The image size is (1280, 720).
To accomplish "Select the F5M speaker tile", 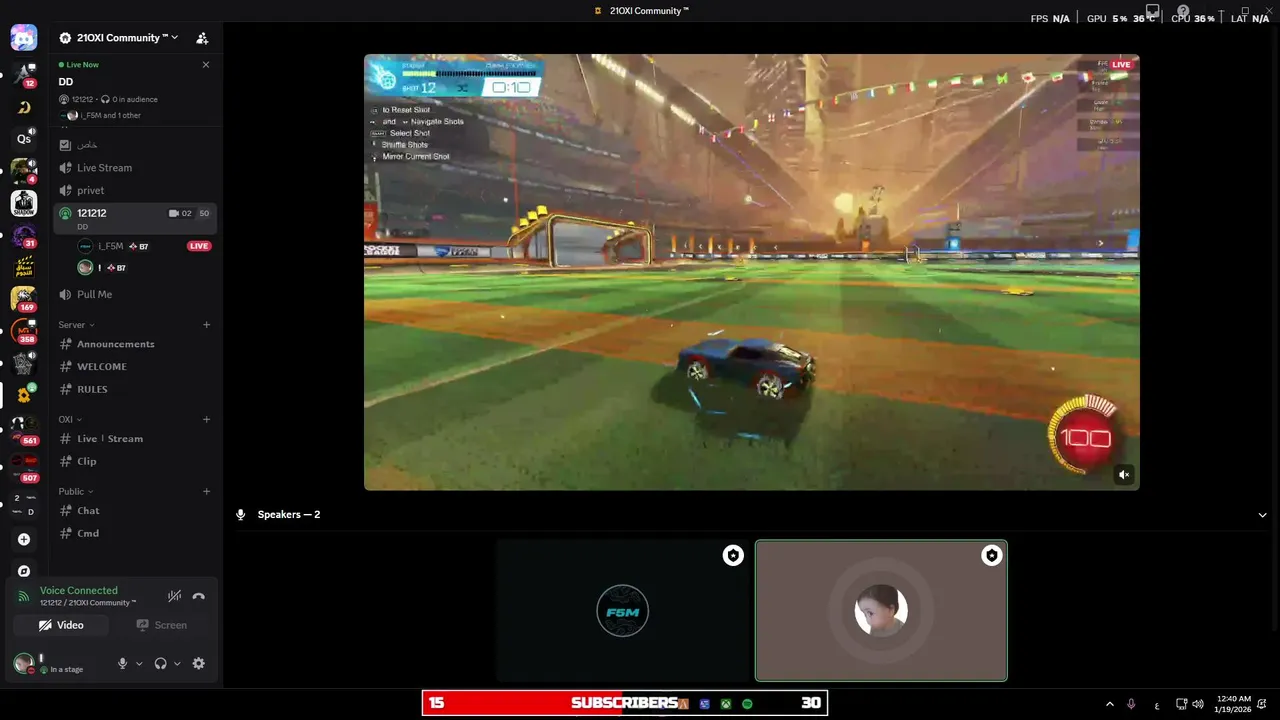I will [623, 610].
